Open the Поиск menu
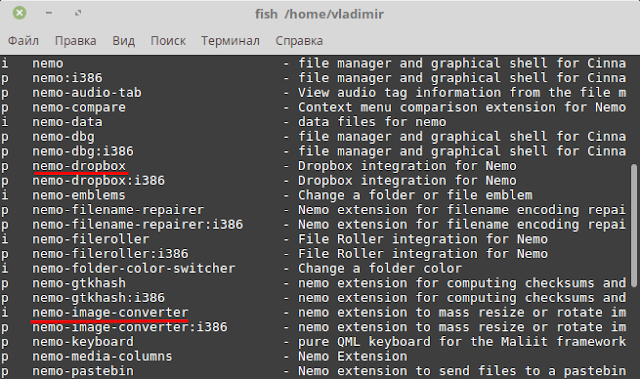The height and width of the screenshot is (379, 640). (168, 41)
